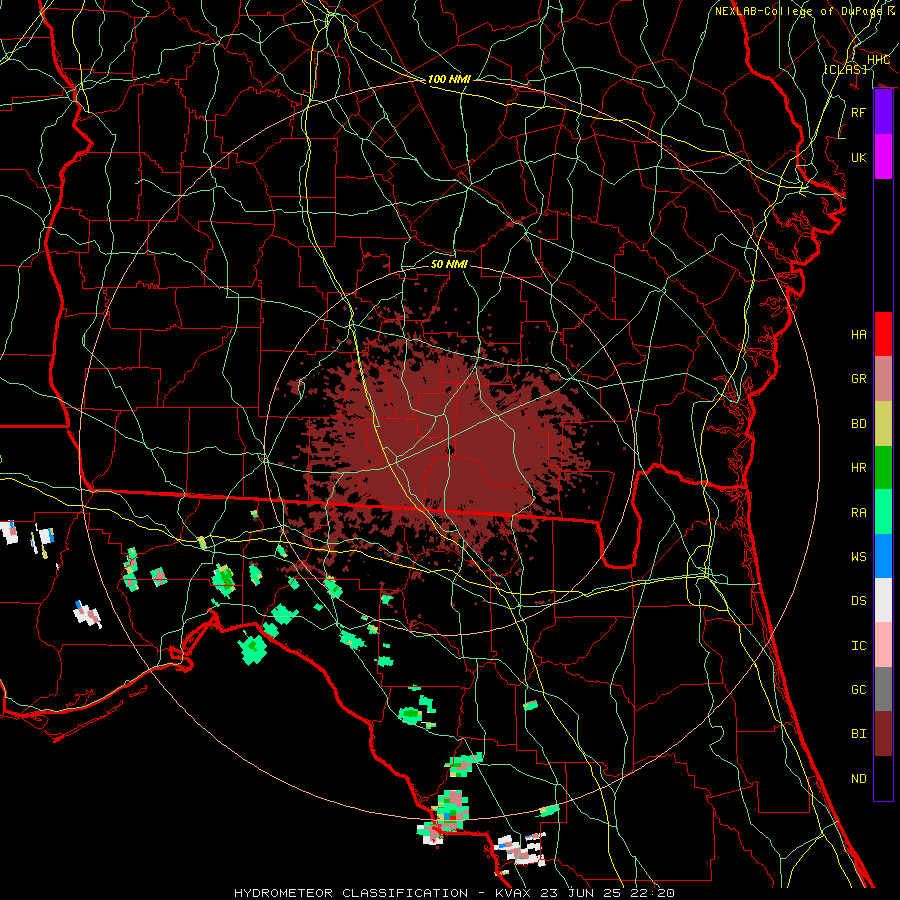Click the KVAX radar site center dot

coord(449,449)
